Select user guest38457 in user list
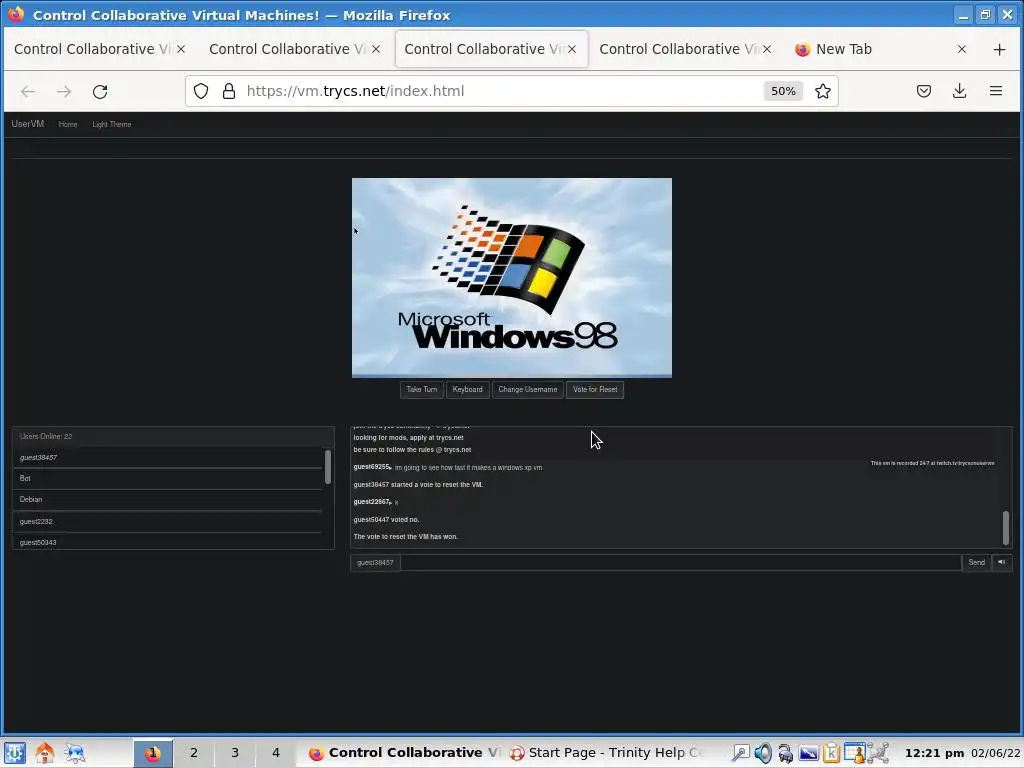 point(168,457)
